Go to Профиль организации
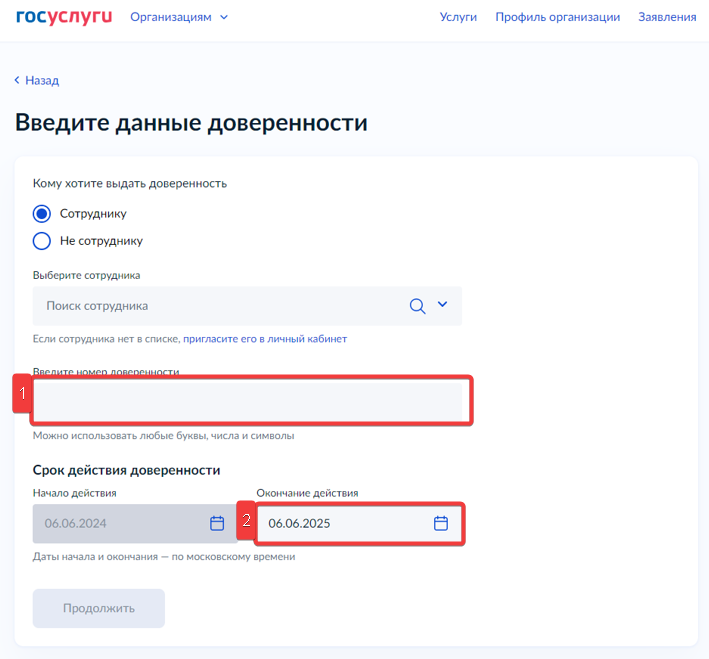 pos(558,17)
